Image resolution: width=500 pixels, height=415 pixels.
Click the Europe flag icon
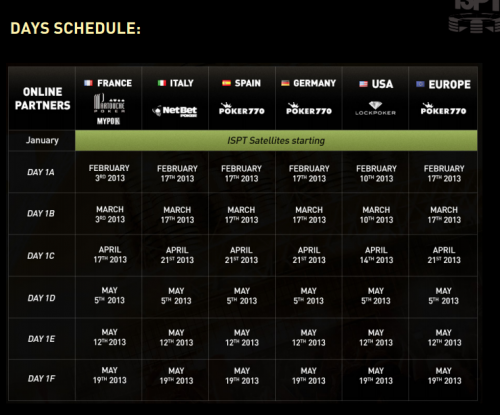[x=420, y=84]
